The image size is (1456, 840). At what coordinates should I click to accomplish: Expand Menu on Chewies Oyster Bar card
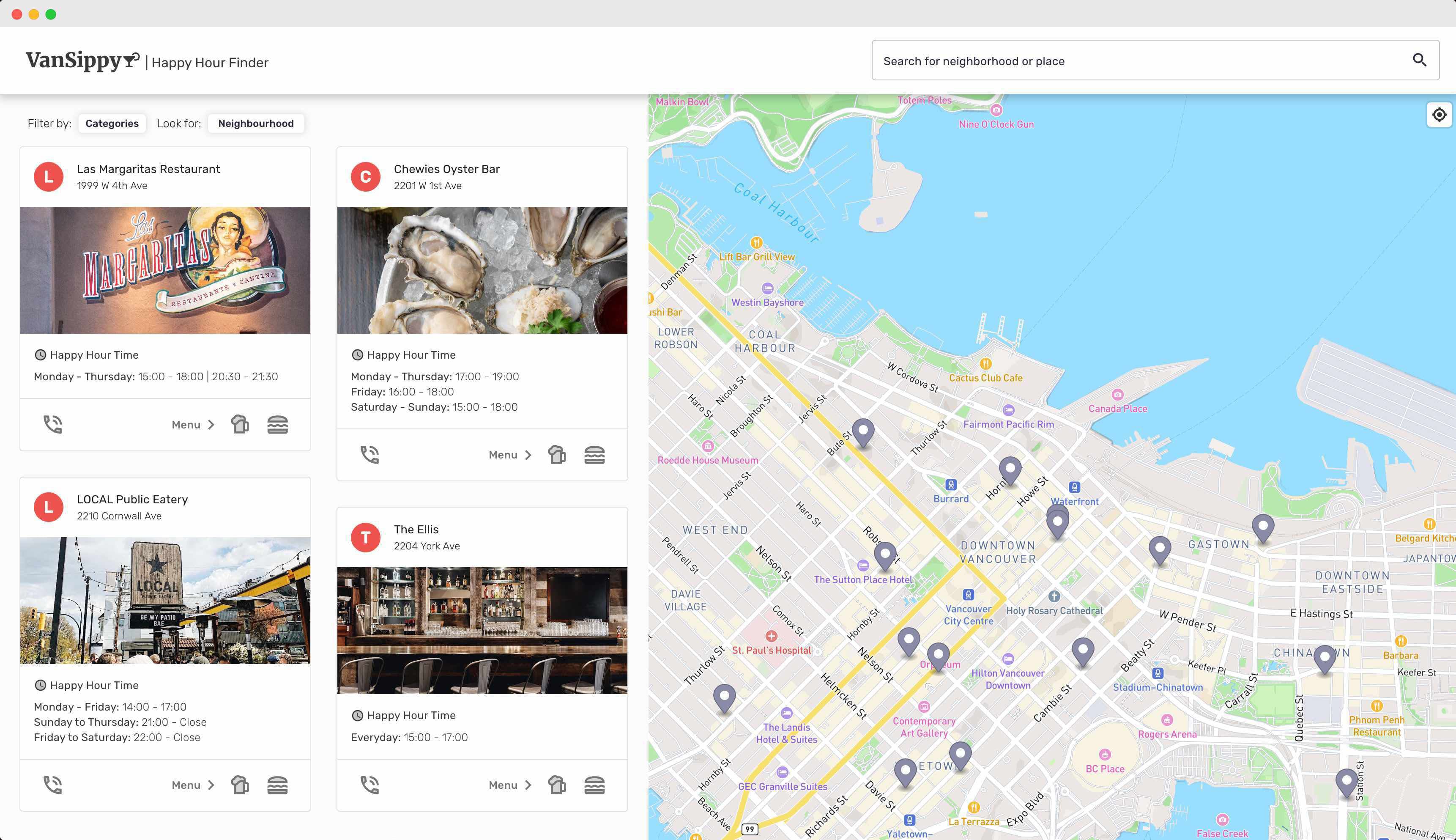(510, 455)
